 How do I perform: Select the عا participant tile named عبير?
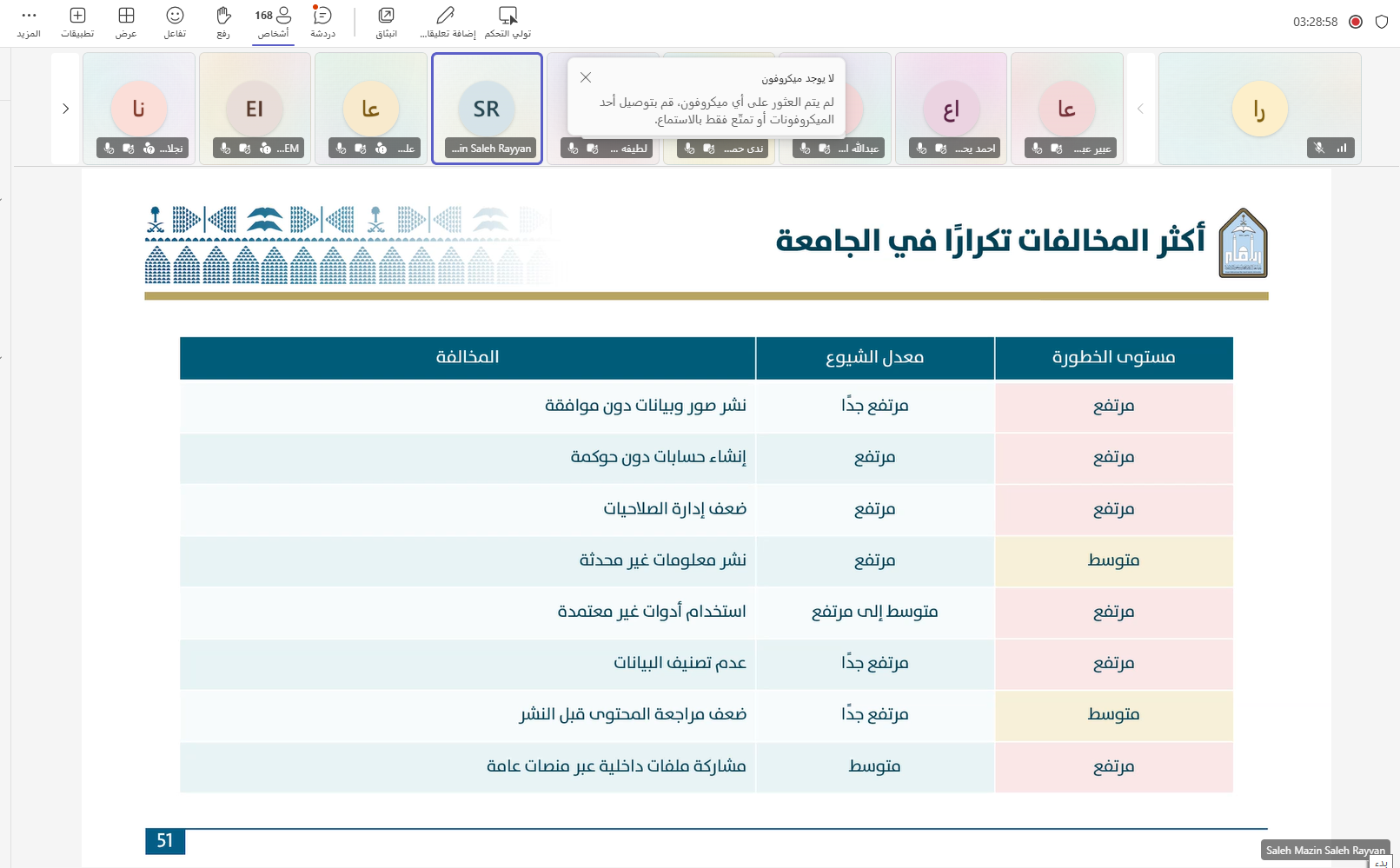click(1067, 109)
